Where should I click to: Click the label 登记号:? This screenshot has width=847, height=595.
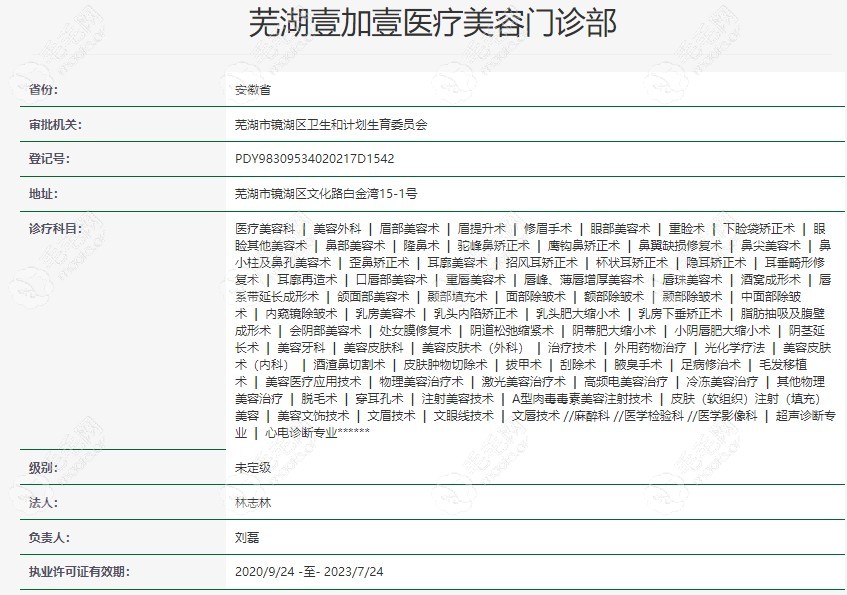(x=49, y=159)
